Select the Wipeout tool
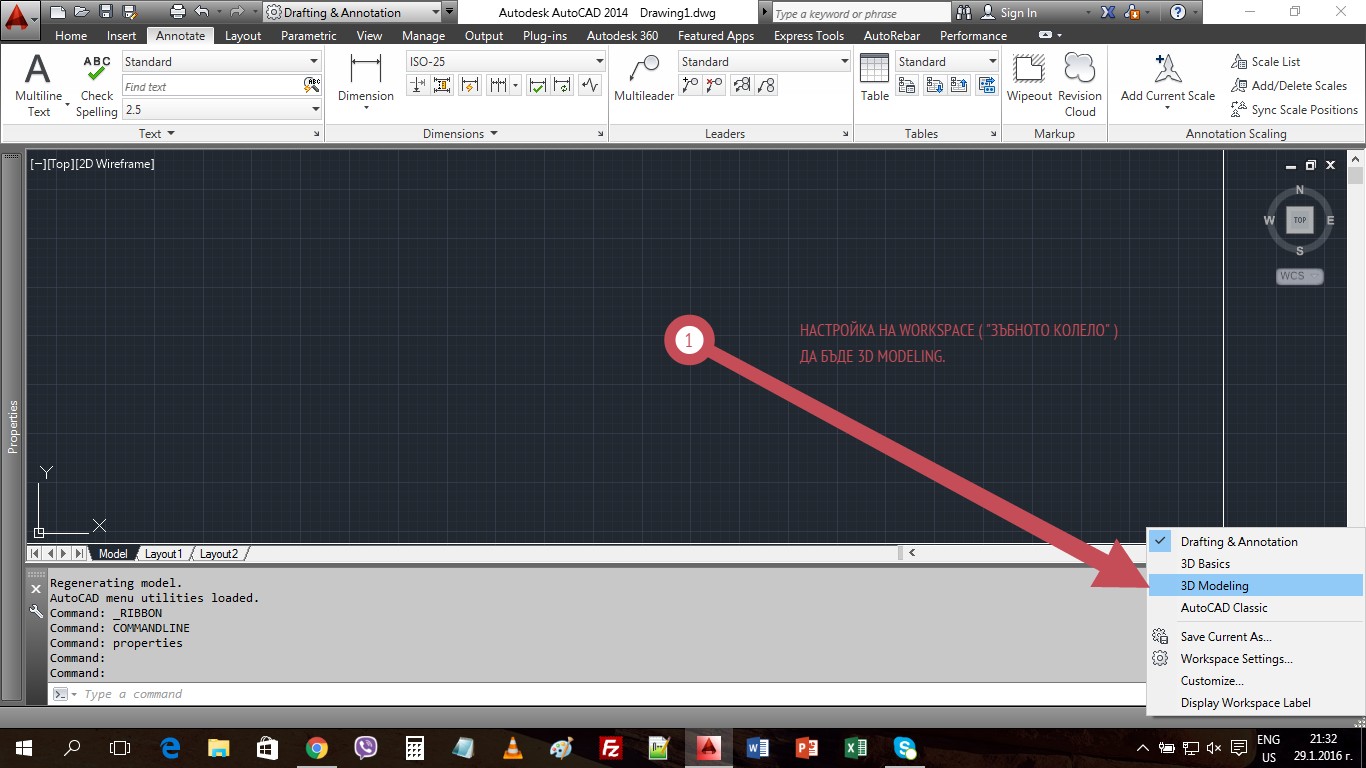Image resolution: width=1366 pixels, height=768 pixels. pyautogui.click(x=1029, y=78)
